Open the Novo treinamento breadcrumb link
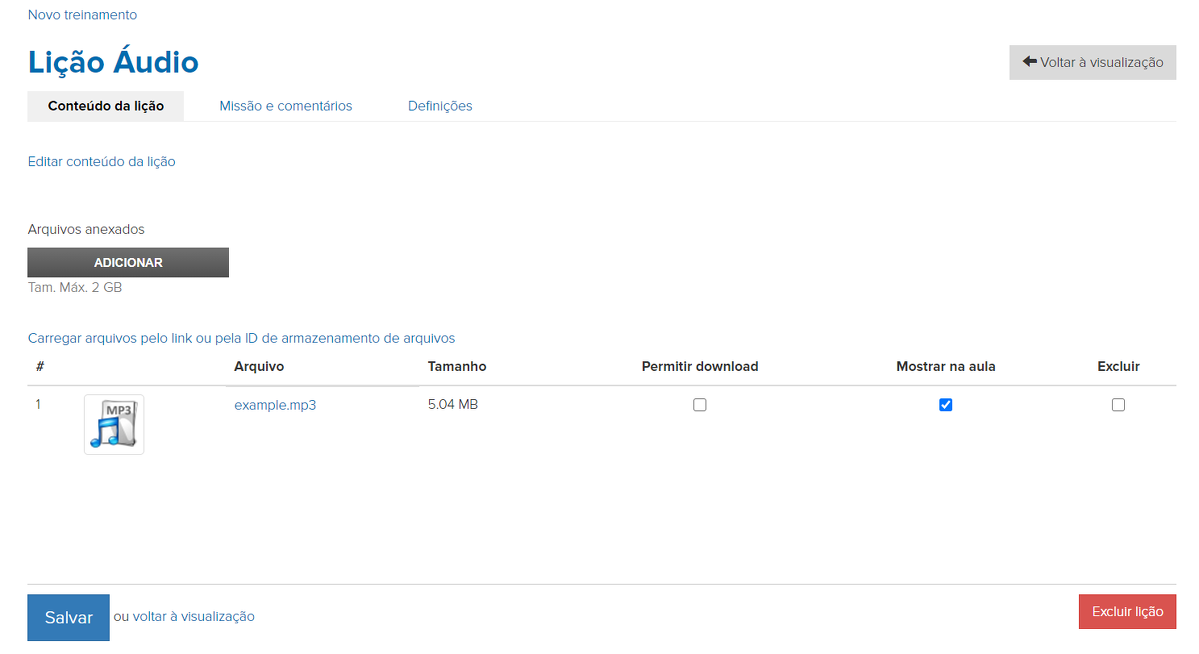 [83, 15]
